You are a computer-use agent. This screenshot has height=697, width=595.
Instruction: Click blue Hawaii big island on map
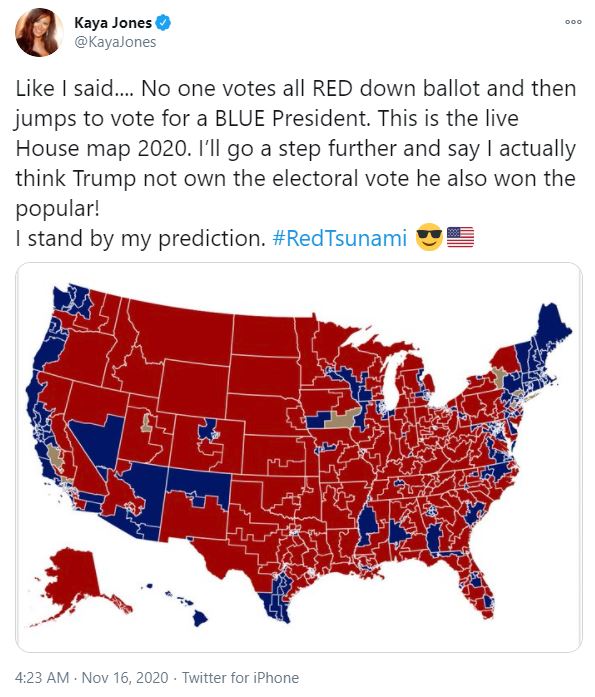(x=200, y=618)
